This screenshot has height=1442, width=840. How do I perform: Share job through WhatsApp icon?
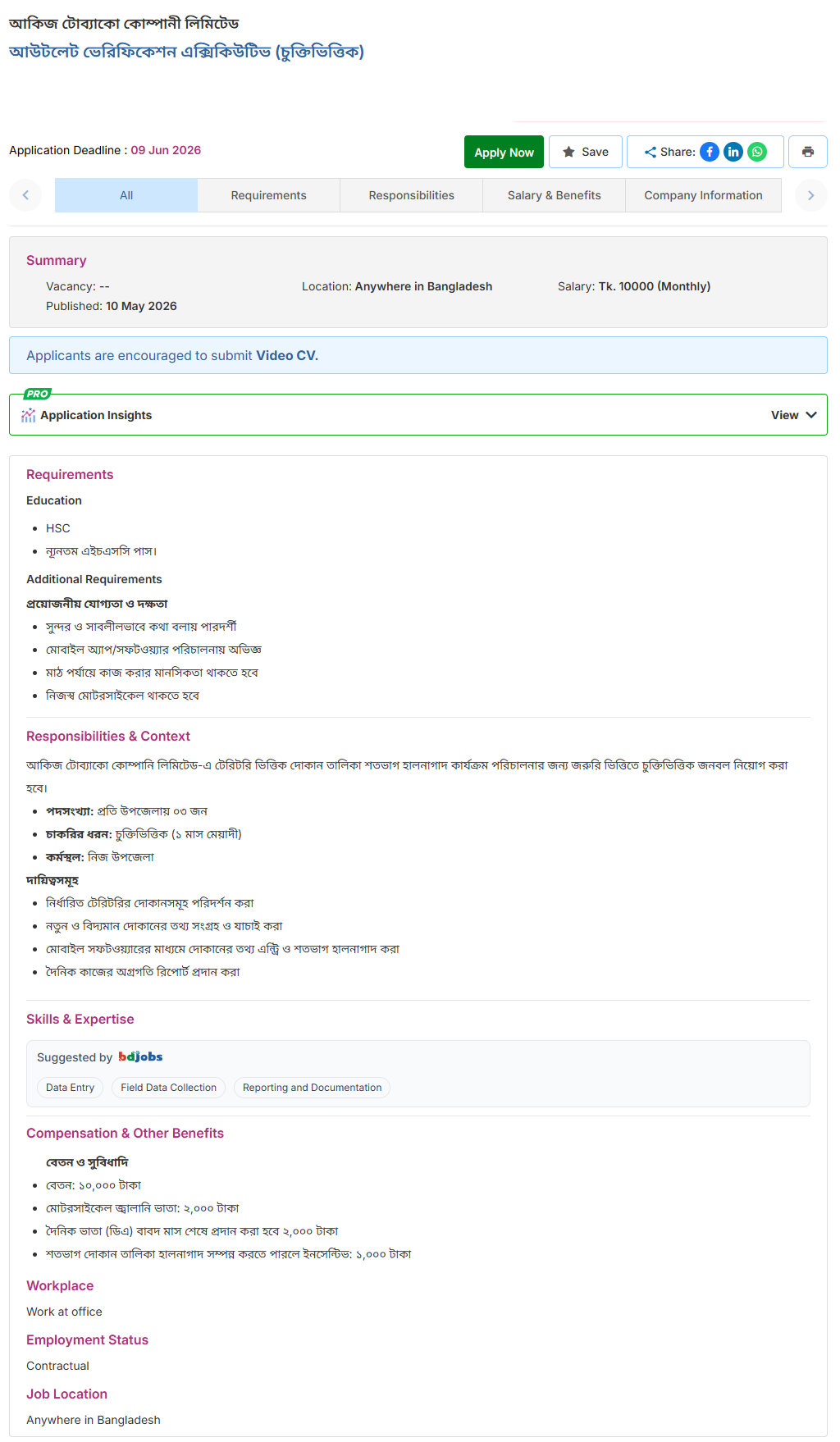[x=757, y=152]
